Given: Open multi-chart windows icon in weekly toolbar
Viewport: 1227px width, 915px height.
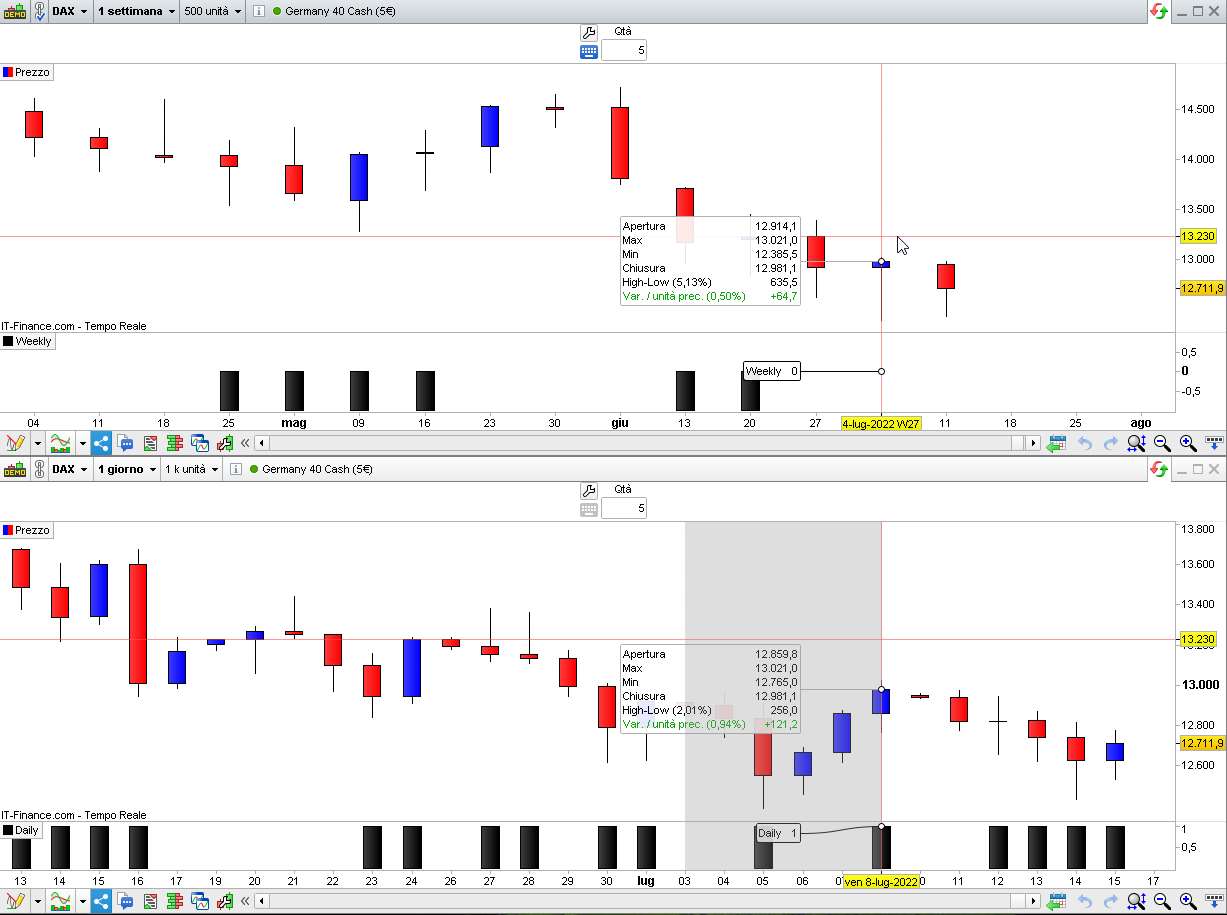Looking at the screenshot, I should 199,443.
